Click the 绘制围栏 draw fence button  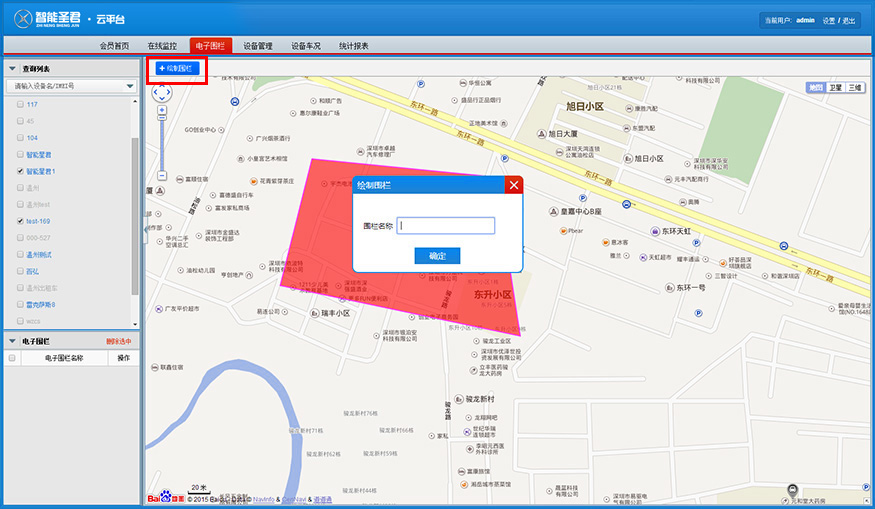click(x=178, y=68)
